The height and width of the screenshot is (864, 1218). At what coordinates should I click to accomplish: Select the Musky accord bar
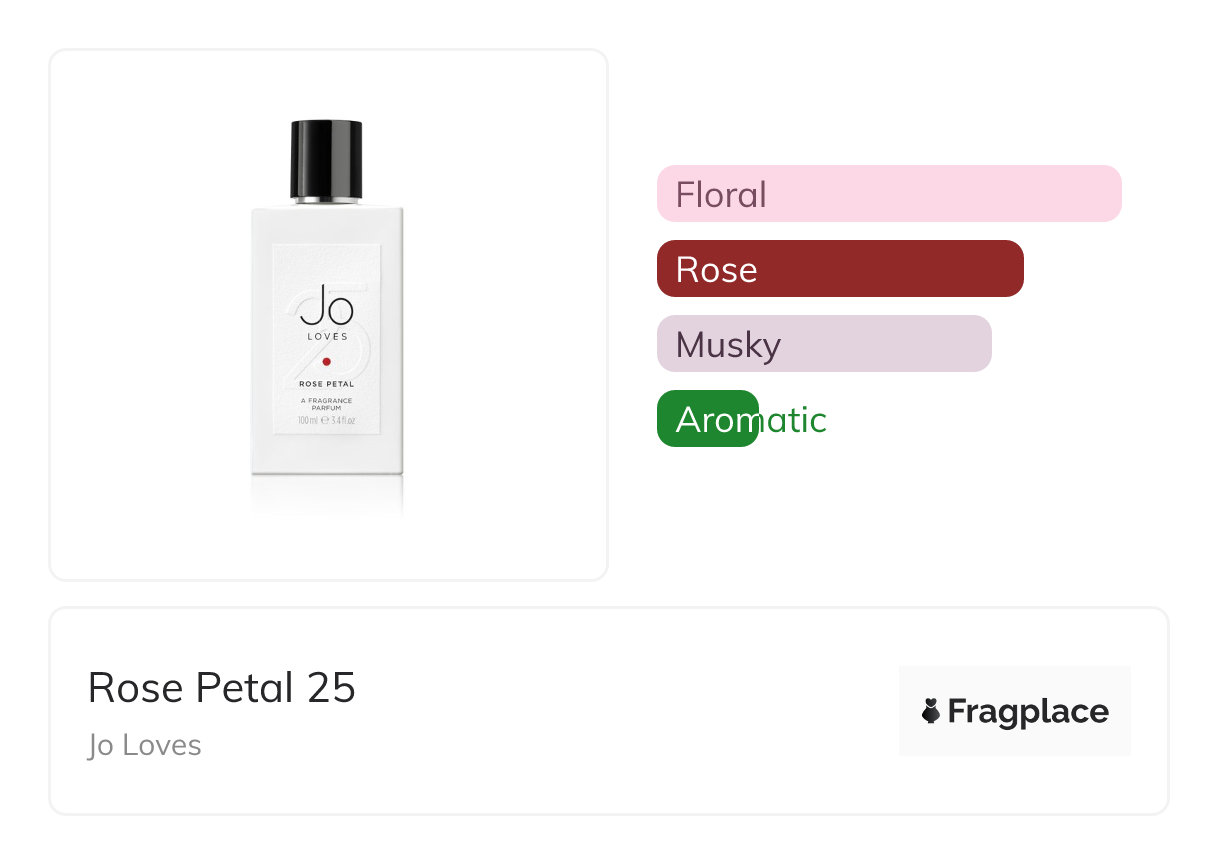click(x=823, y=344)
